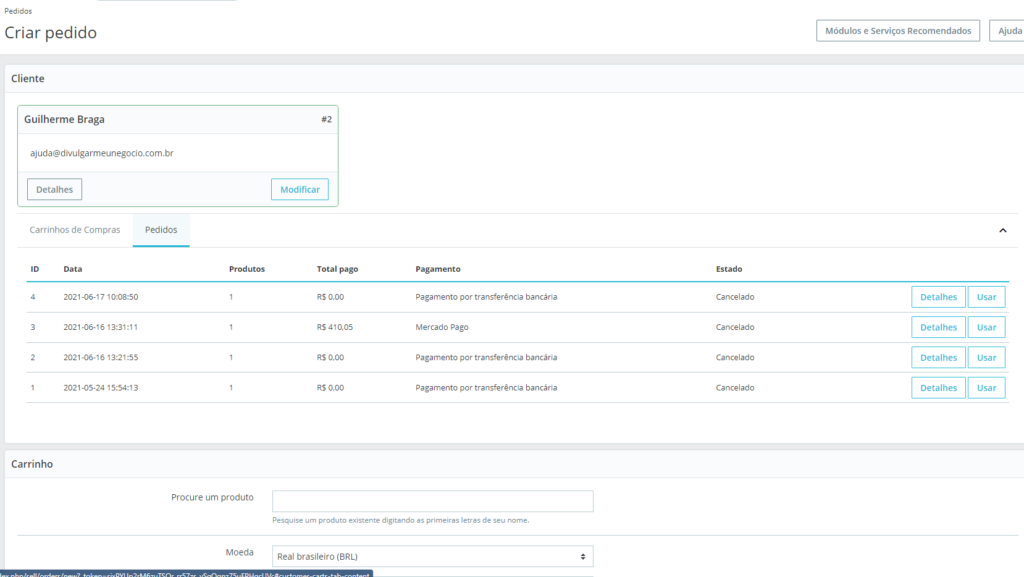The height and width of the screenshot is (577, 1024).
Task: Select the Pedidos tab
Action: tap(161, 230)
